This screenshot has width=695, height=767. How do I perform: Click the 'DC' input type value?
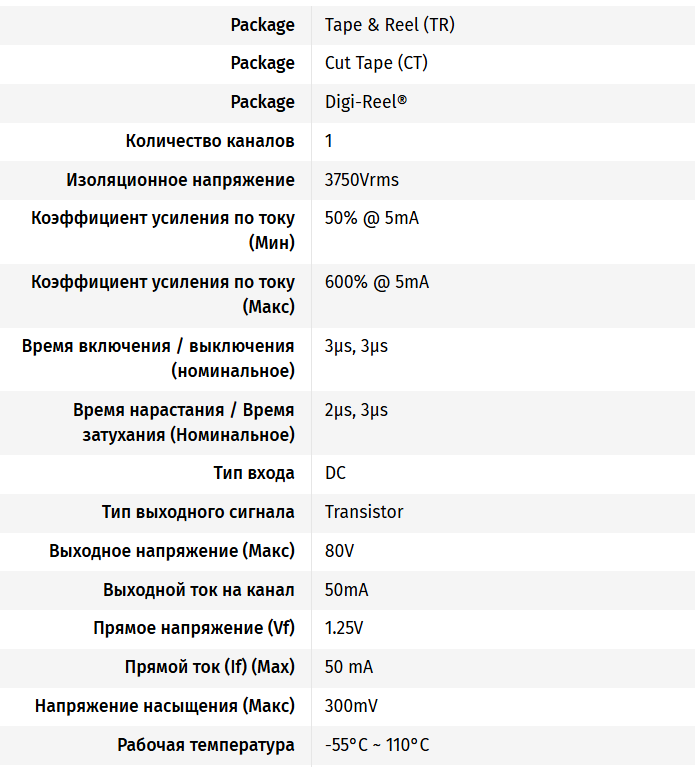(336, 473)
